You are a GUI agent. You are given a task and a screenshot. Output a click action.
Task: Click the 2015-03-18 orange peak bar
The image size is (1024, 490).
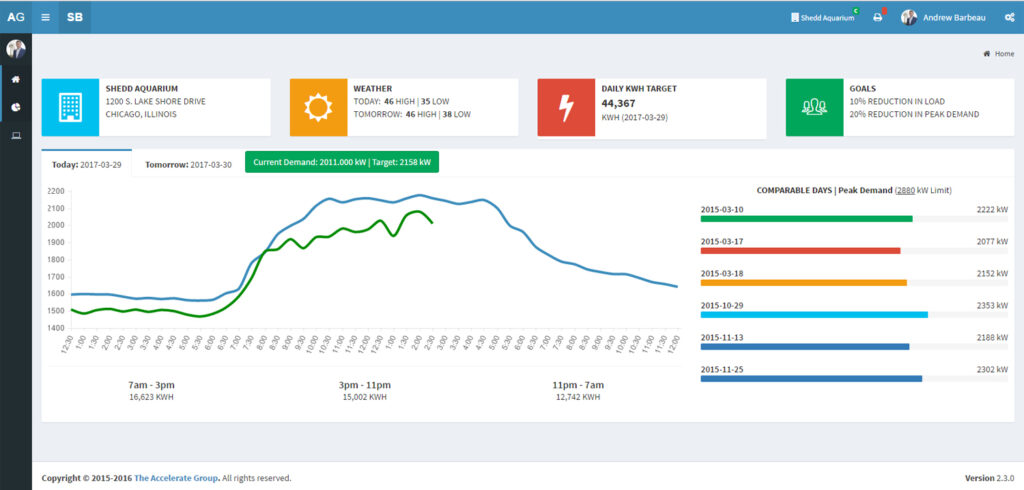(x=804, y=283)
